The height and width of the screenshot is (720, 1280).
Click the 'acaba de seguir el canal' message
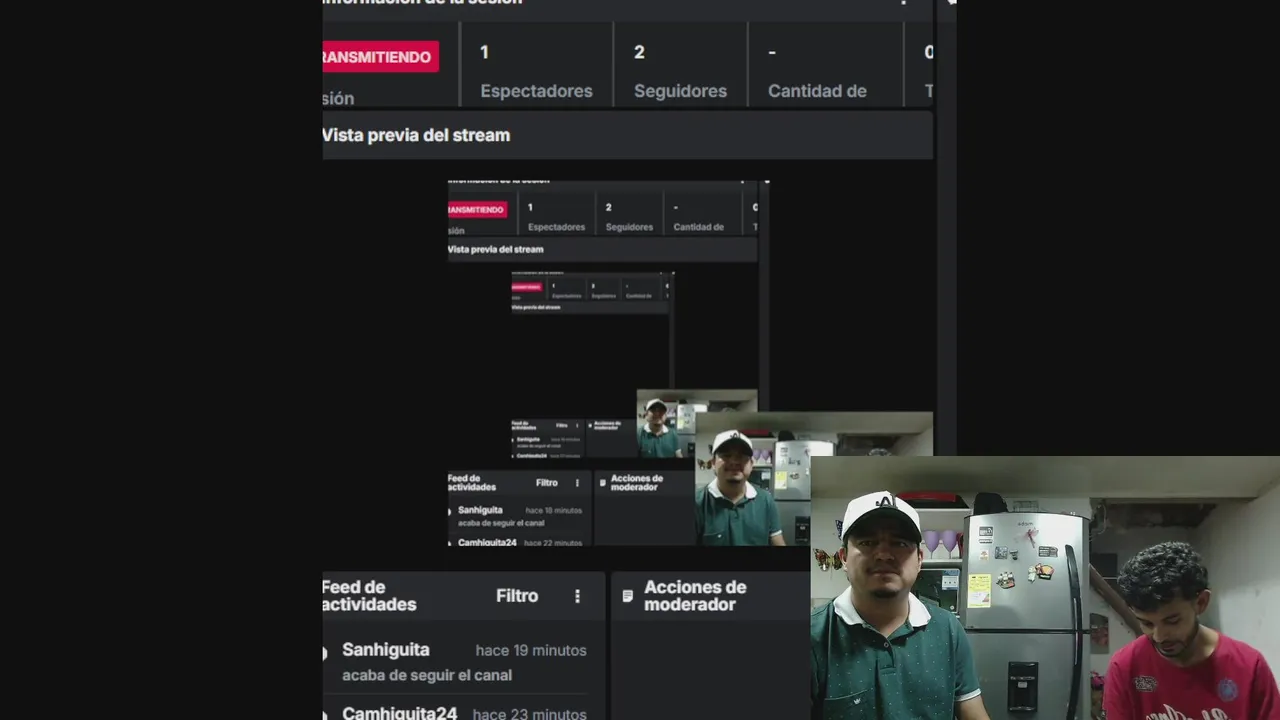tap(427, 675)
